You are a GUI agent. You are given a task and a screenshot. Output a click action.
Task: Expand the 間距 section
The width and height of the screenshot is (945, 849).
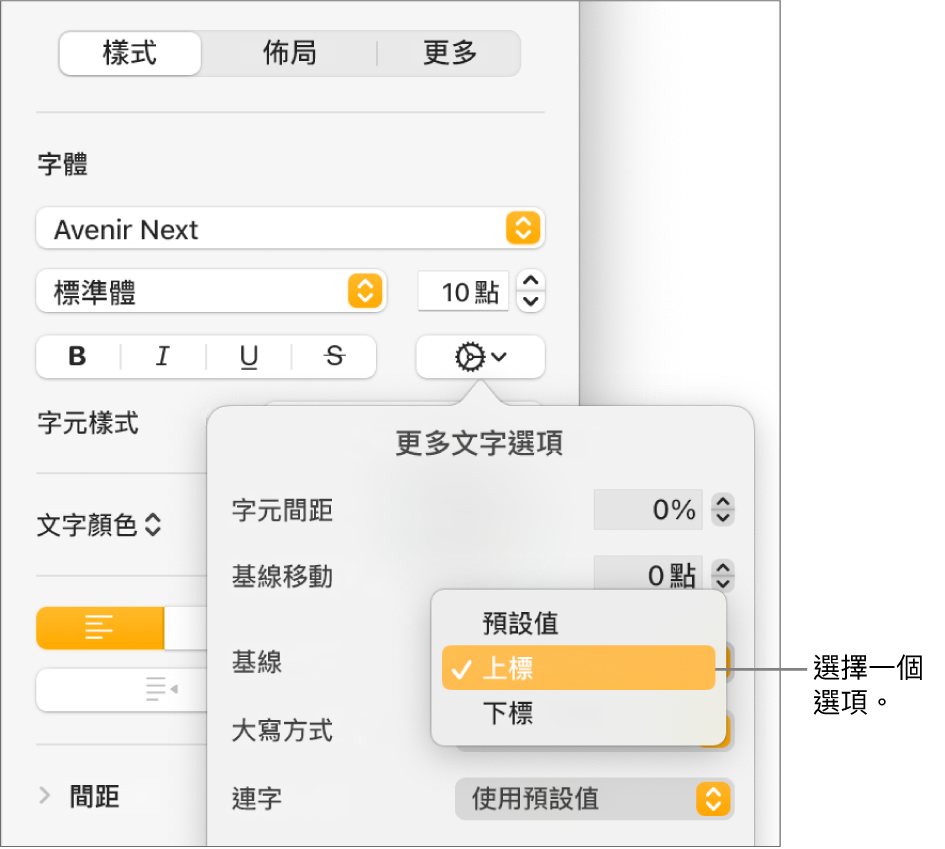(x=44, y=796)
